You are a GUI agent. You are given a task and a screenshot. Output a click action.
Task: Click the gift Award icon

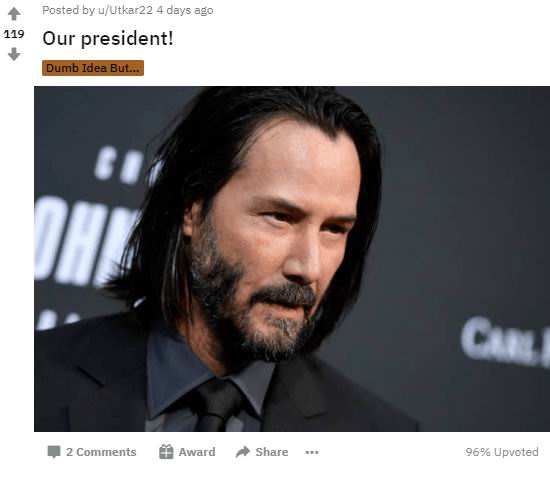coord(166,452)
